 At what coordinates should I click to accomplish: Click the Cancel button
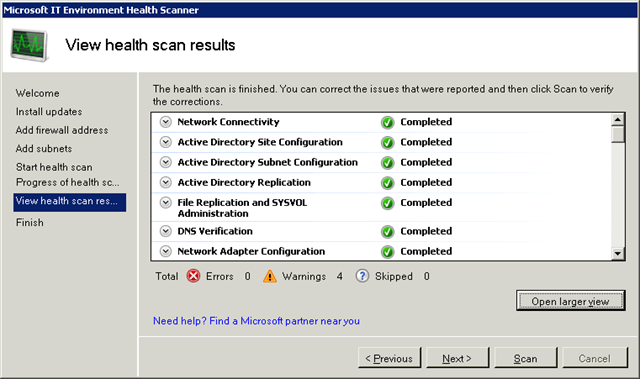[x=595, y=358]
